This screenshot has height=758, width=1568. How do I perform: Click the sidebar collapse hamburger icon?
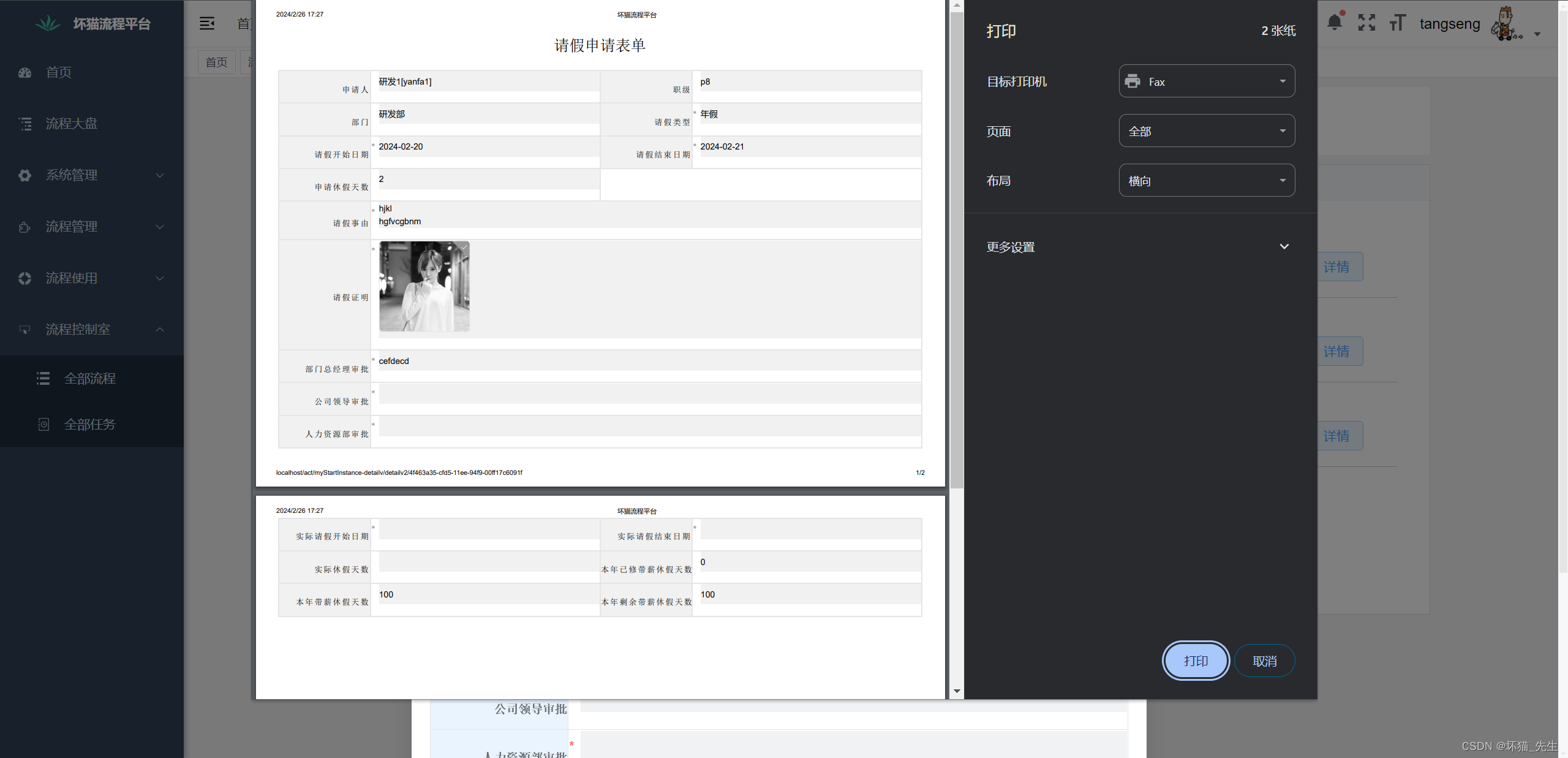pyautogui.click(x=207, y=23)
